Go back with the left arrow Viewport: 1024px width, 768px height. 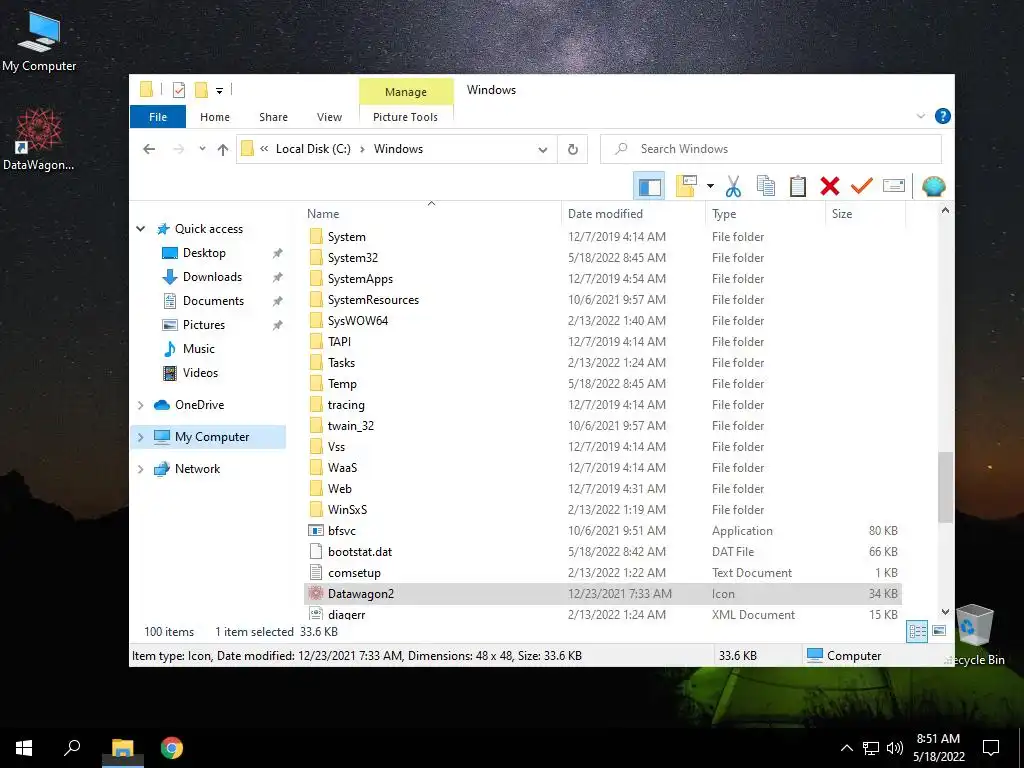(x=149, y=149)
